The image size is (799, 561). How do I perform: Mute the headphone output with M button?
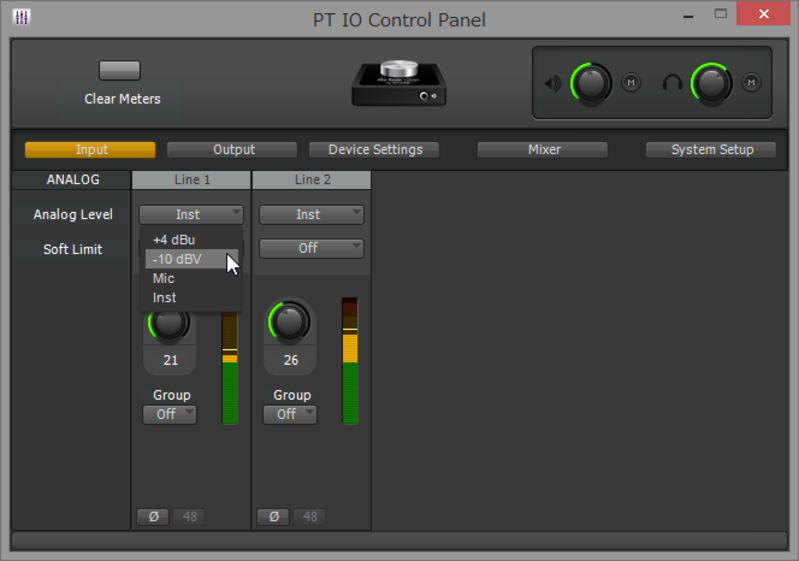click(751, 83)
